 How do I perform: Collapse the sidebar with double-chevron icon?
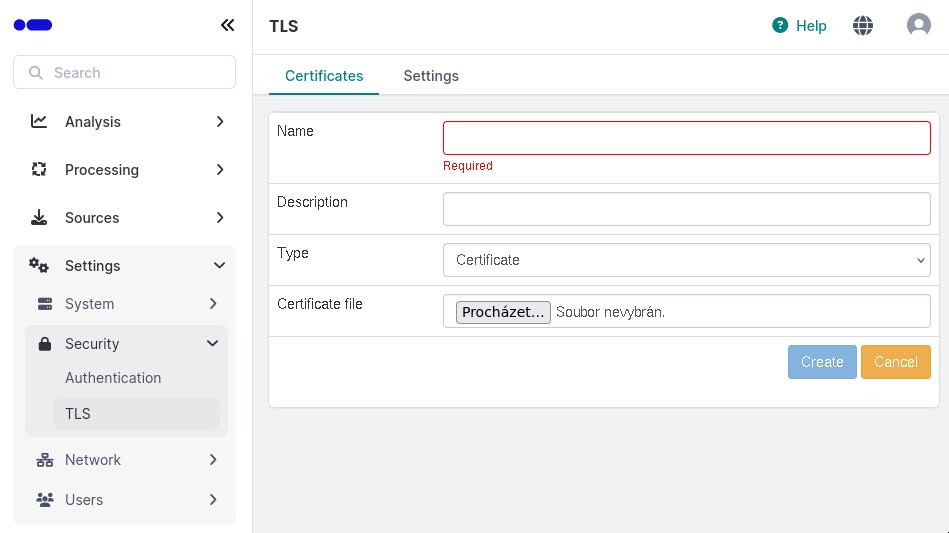click(227, 25)
